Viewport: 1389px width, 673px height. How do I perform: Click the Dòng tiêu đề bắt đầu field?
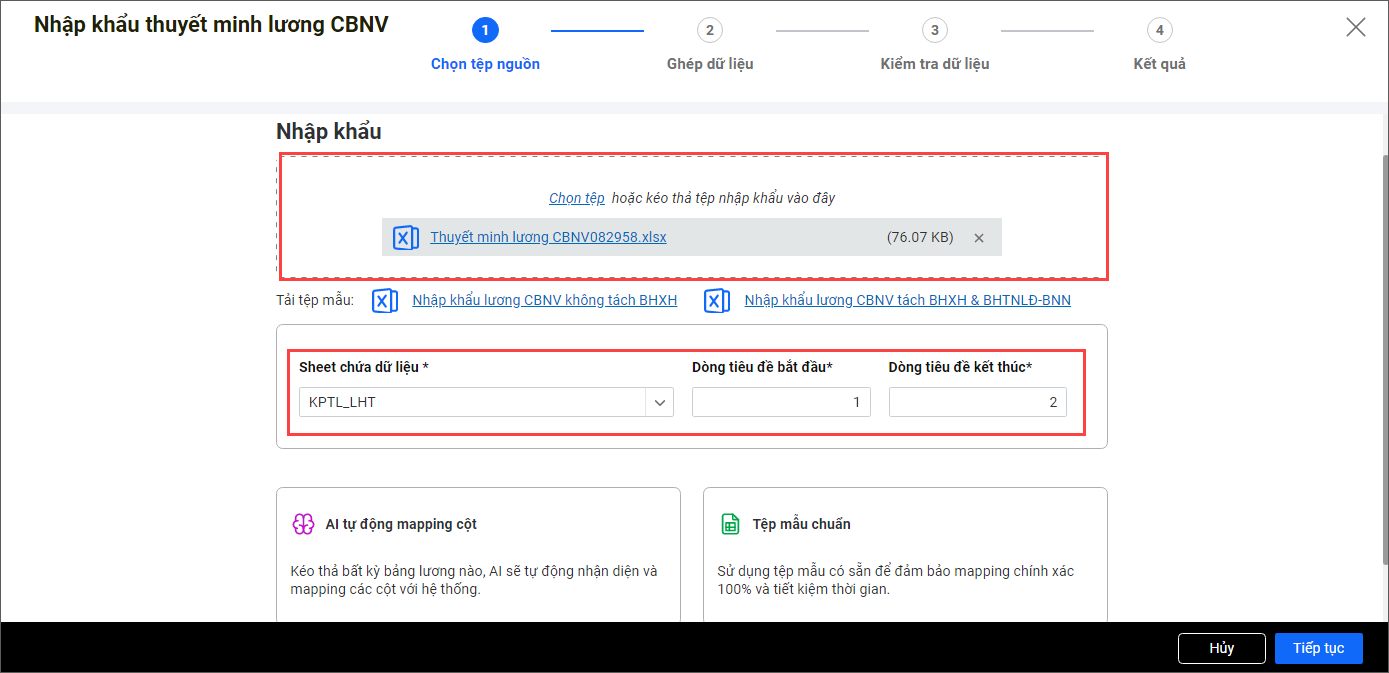pyautogui.click(x=780, y=402)
